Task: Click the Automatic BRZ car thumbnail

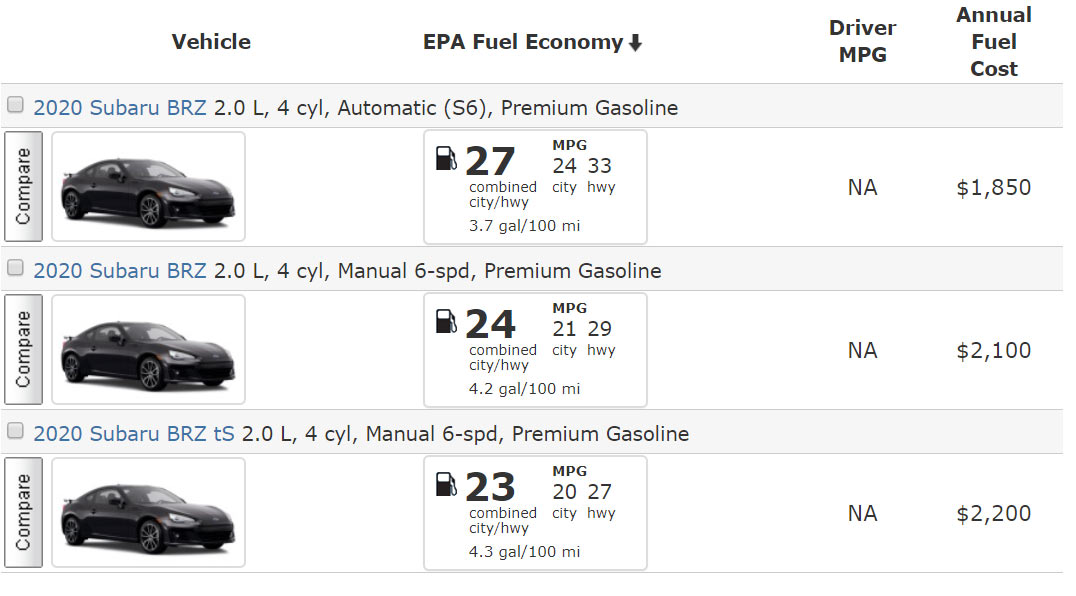Action: tap(148, 187)
